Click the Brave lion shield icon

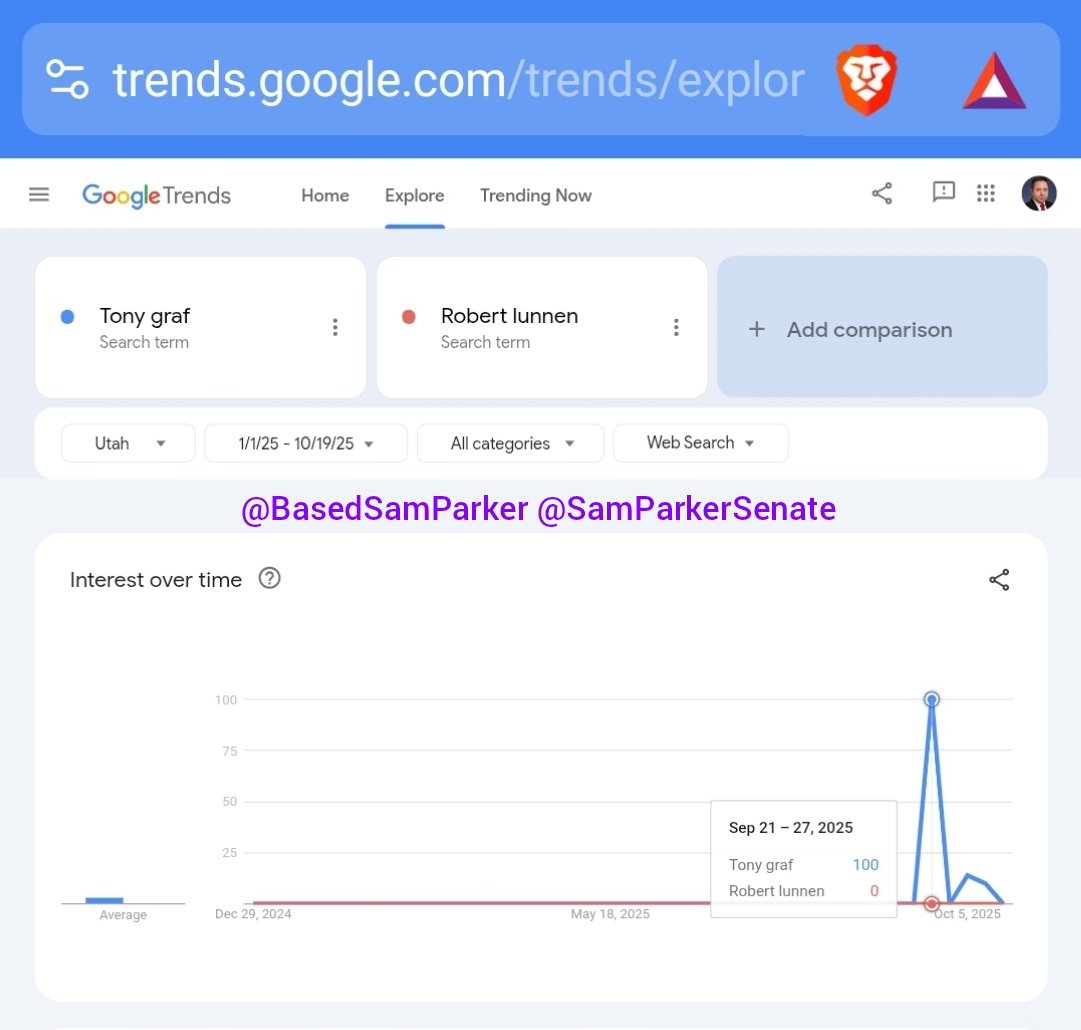(x=867, y=80)
